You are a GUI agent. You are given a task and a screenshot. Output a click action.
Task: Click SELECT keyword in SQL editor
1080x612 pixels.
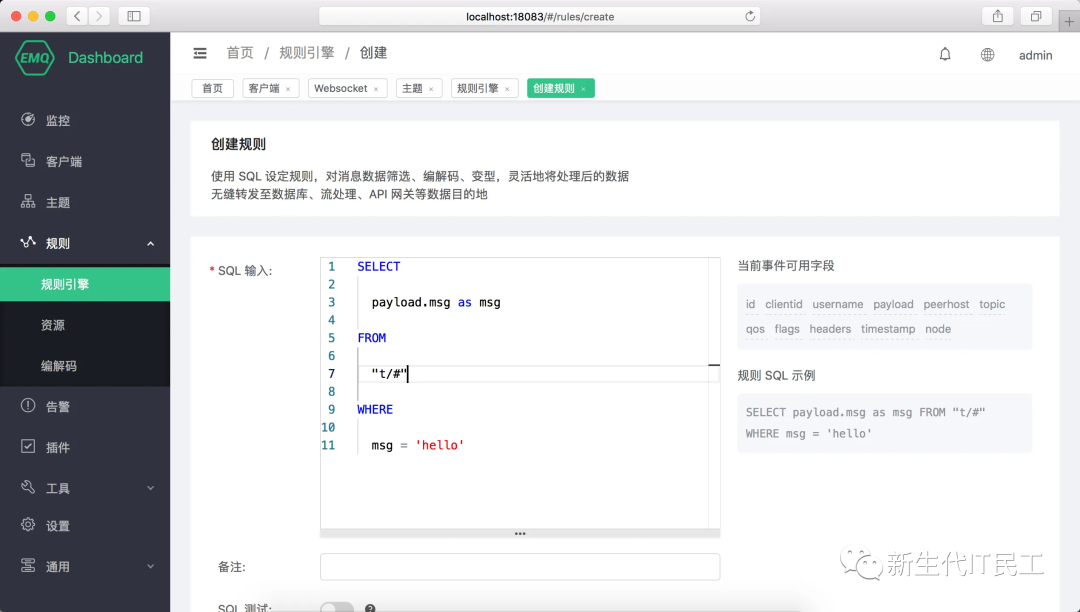pyautogui.click(x=378, y=266)
